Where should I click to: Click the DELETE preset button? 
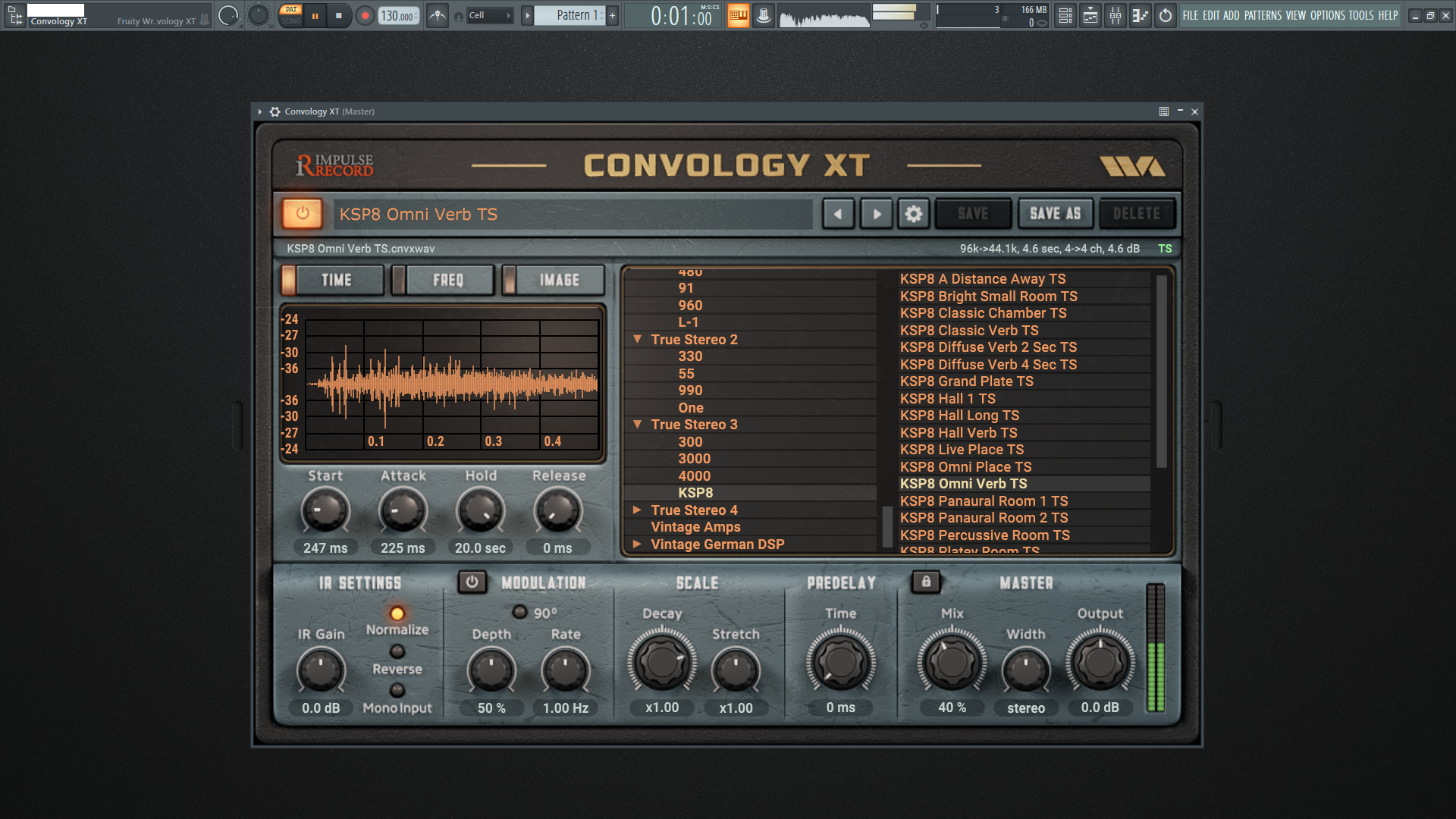pos(1136,214)
